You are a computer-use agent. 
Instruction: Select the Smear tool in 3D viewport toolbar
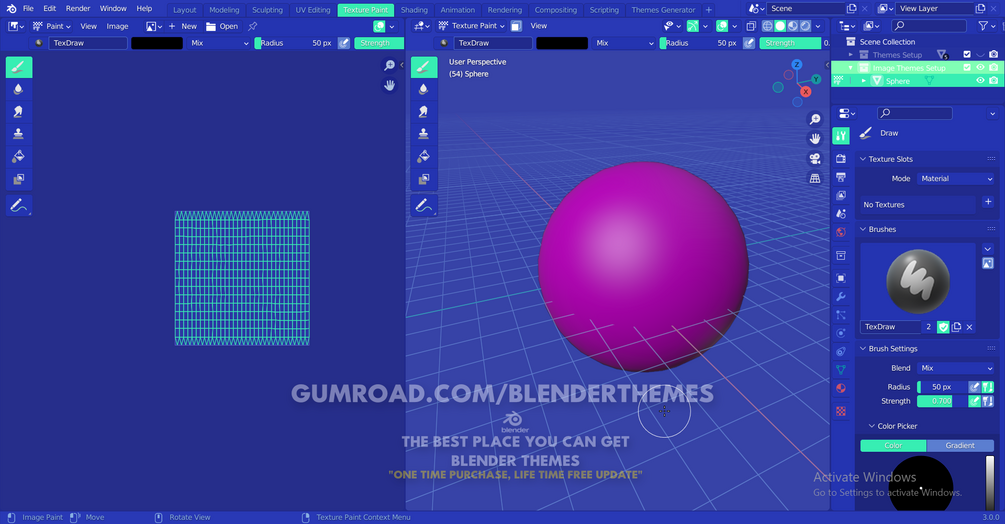(424, 111)
